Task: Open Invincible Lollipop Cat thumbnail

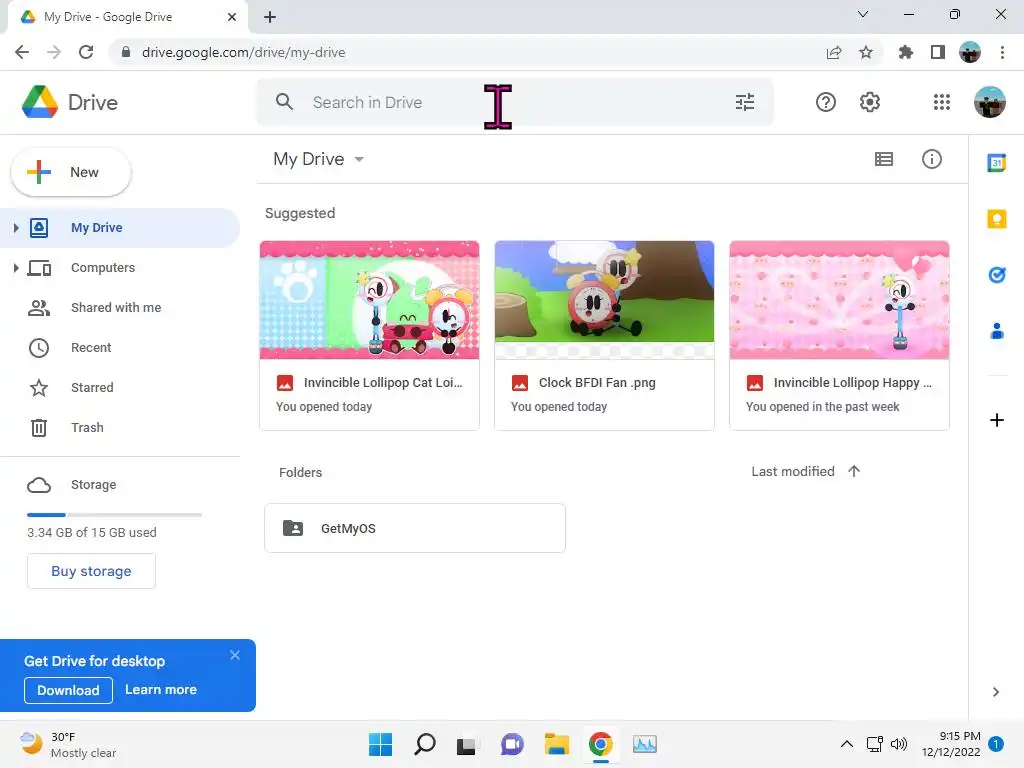Action: point(369,300)
